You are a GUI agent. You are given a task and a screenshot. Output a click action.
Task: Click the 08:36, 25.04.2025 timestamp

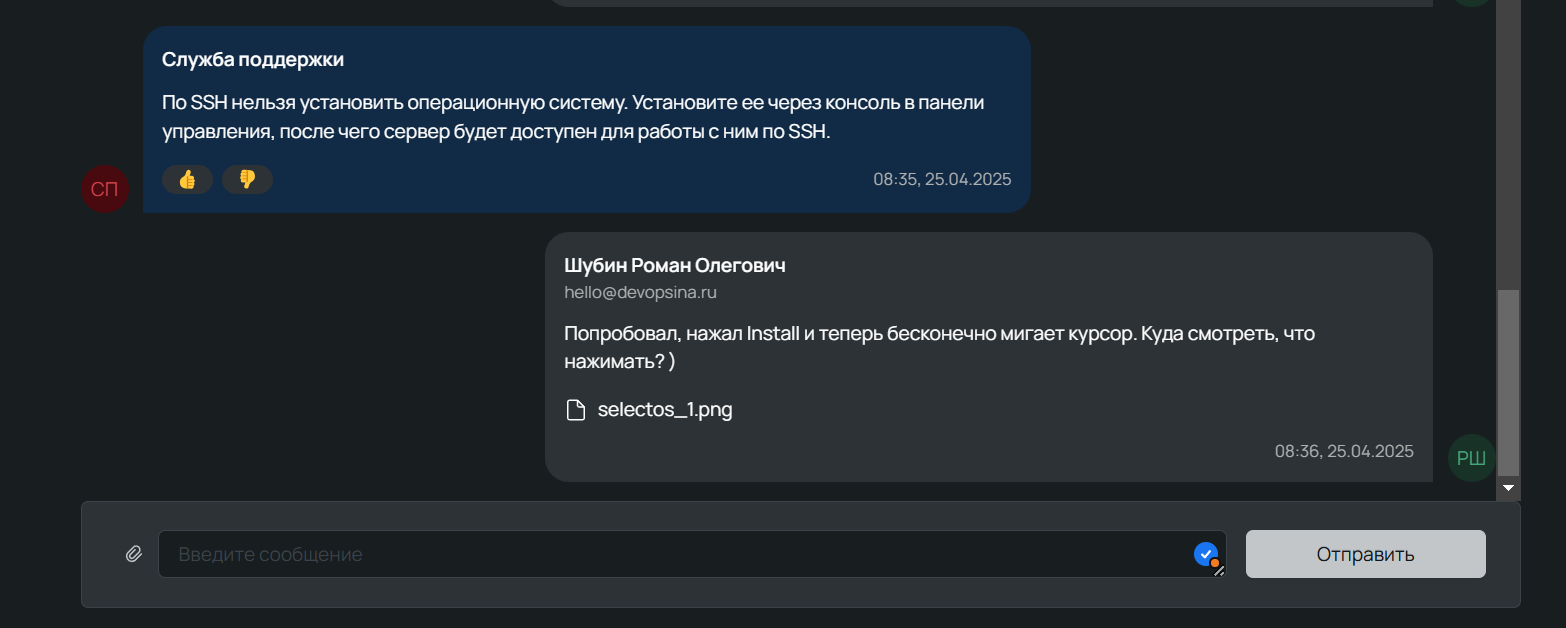[x=1344, y=451]
